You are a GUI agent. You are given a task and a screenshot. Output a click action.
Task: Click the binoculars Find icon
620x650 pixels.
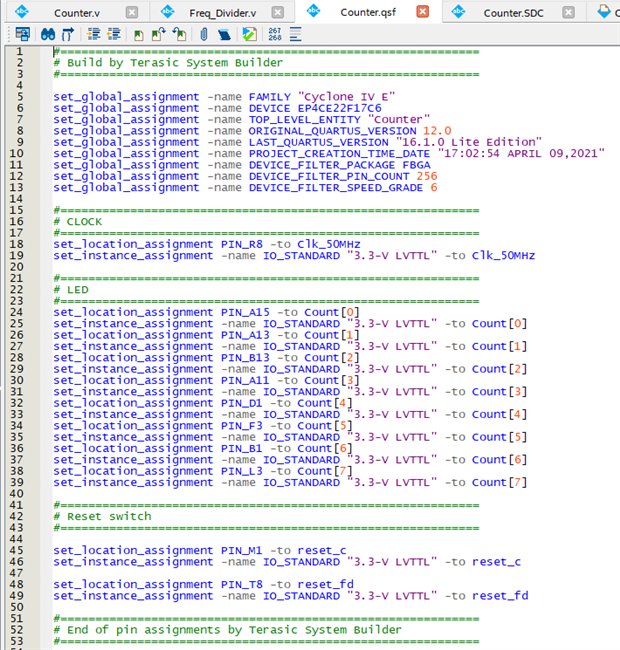48,33
